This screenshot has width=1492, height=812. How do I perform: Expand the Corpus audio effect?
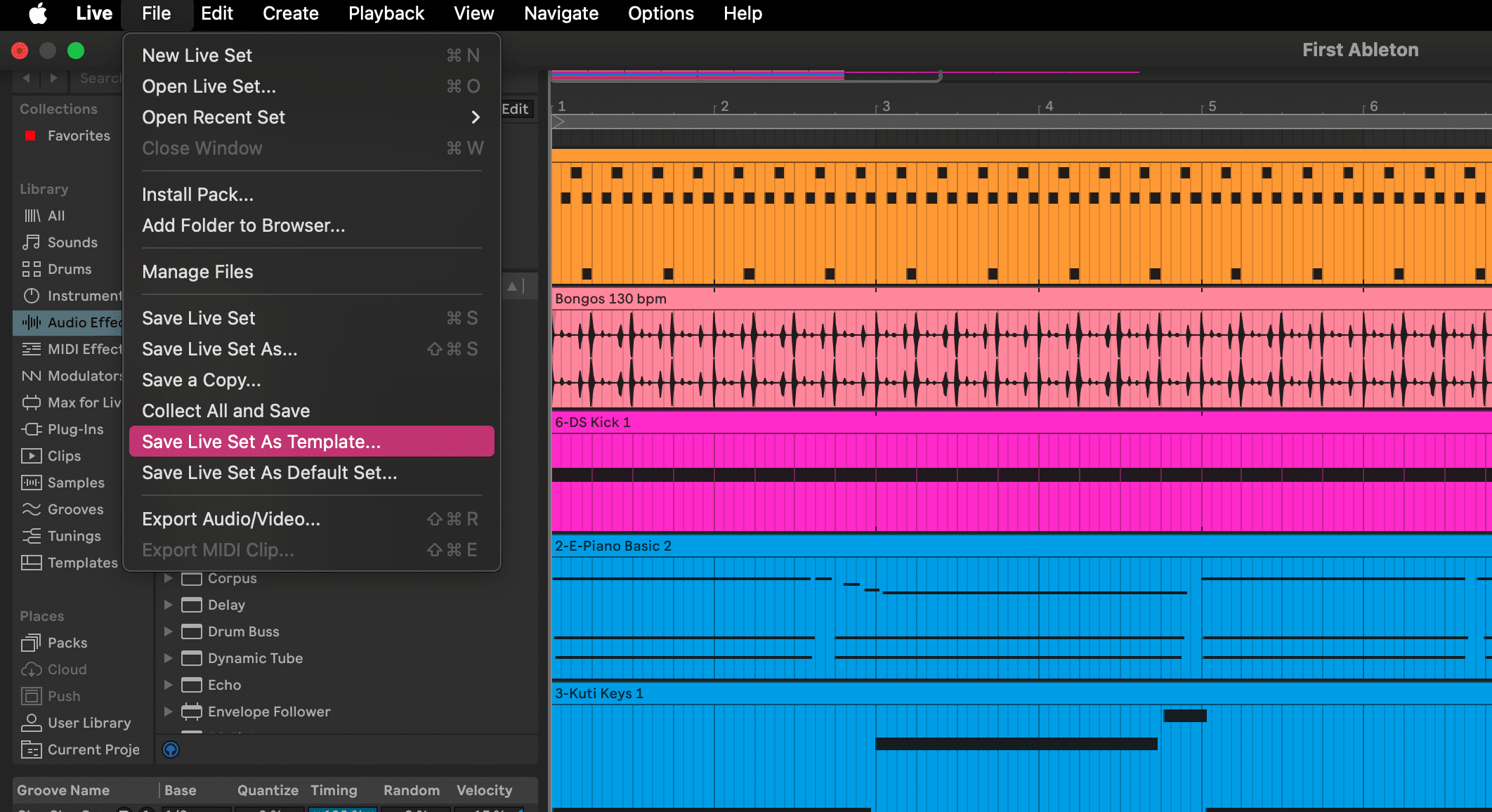pyautogui.click(x=168, y=578)
